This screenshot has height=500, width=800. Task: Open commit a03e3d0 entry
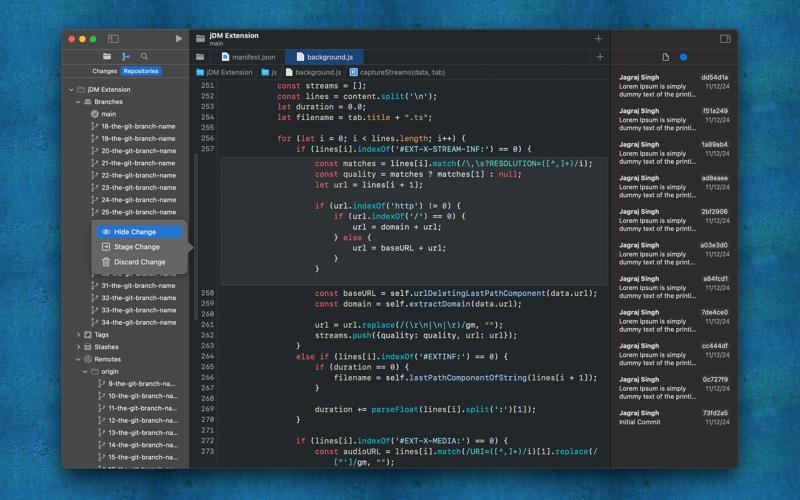point(674,254)
